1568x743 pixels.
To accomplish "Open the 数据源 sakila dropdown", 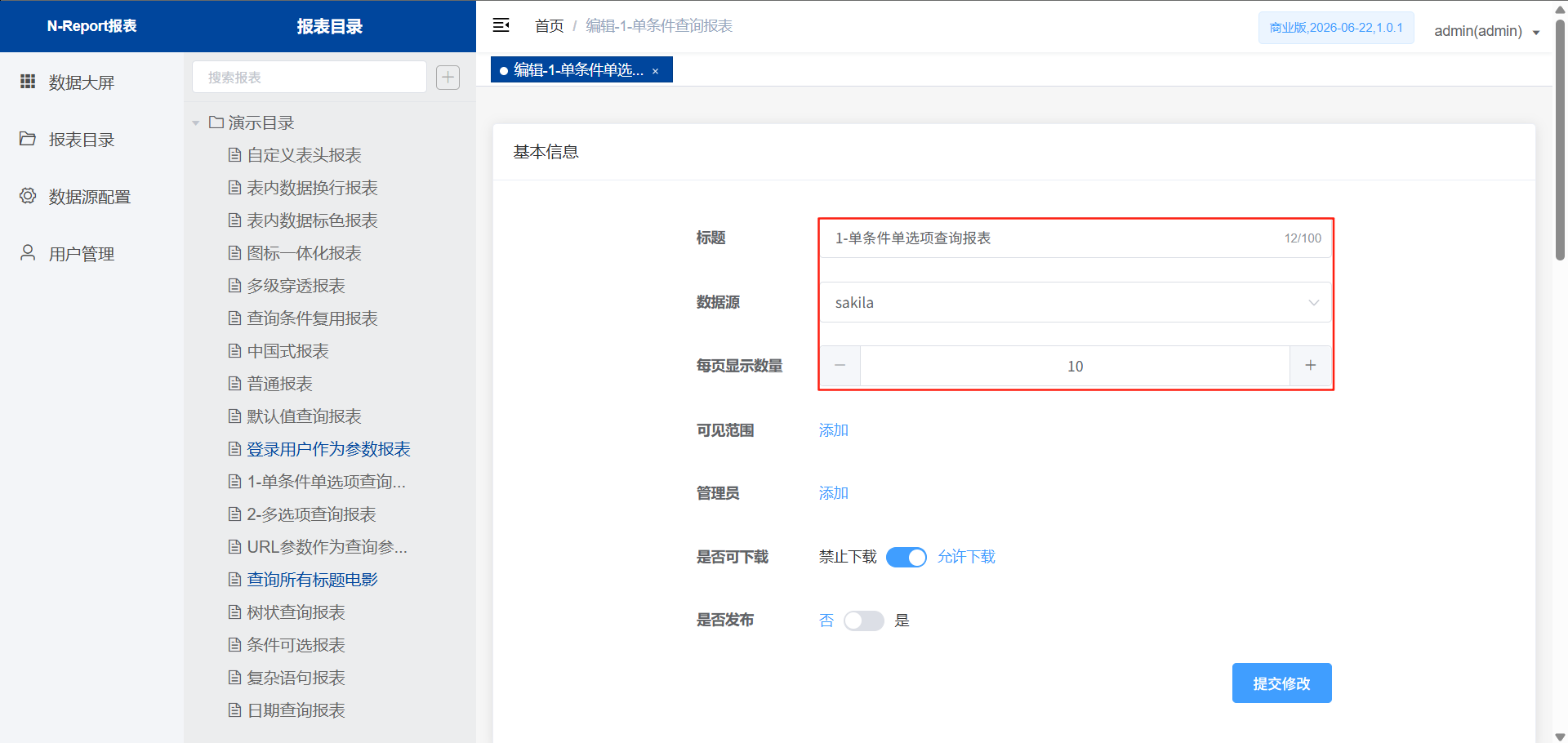I will 1075,303.
